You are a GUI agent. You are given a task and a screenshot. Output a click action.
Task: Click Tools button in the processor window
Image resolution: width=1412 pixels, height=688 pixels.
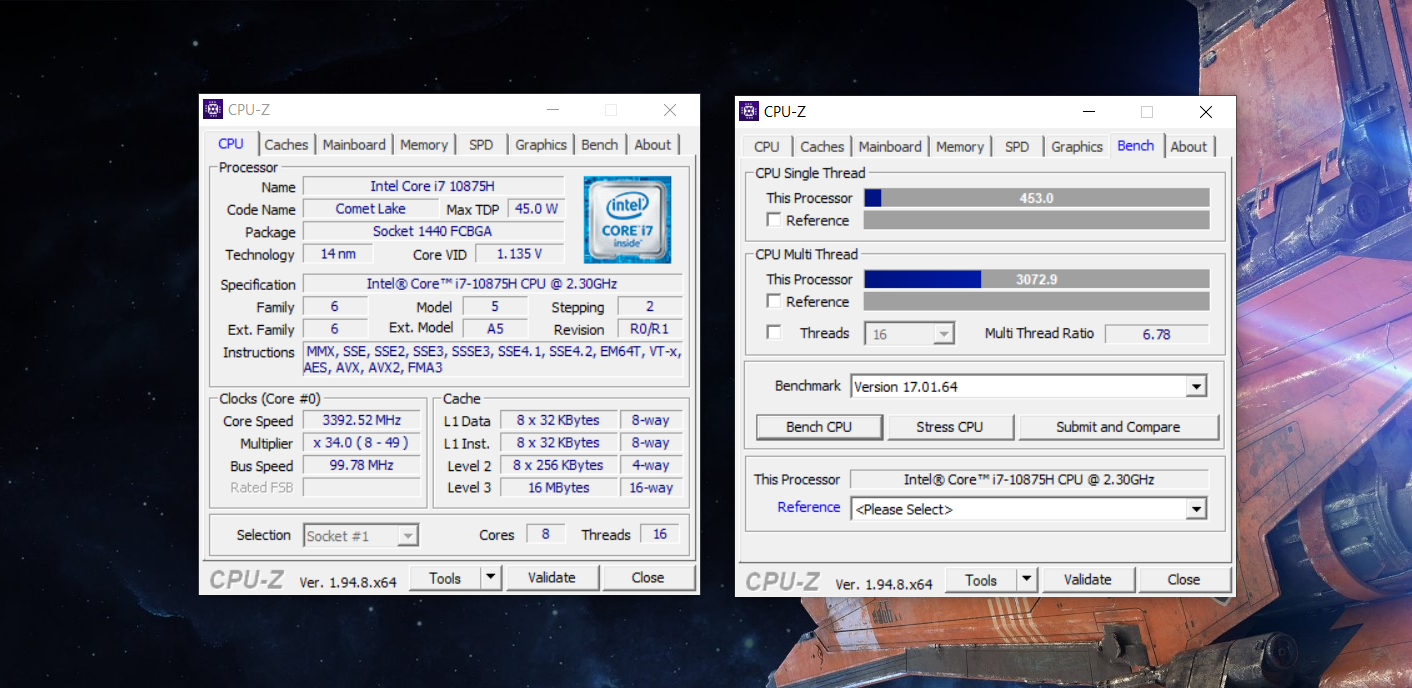[x=445, y=578]
